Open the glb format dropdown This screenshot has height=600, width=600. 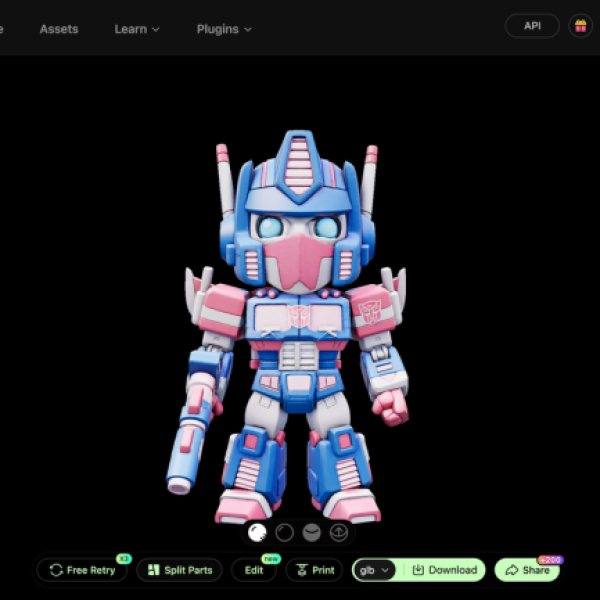click(x=374, y=570)
